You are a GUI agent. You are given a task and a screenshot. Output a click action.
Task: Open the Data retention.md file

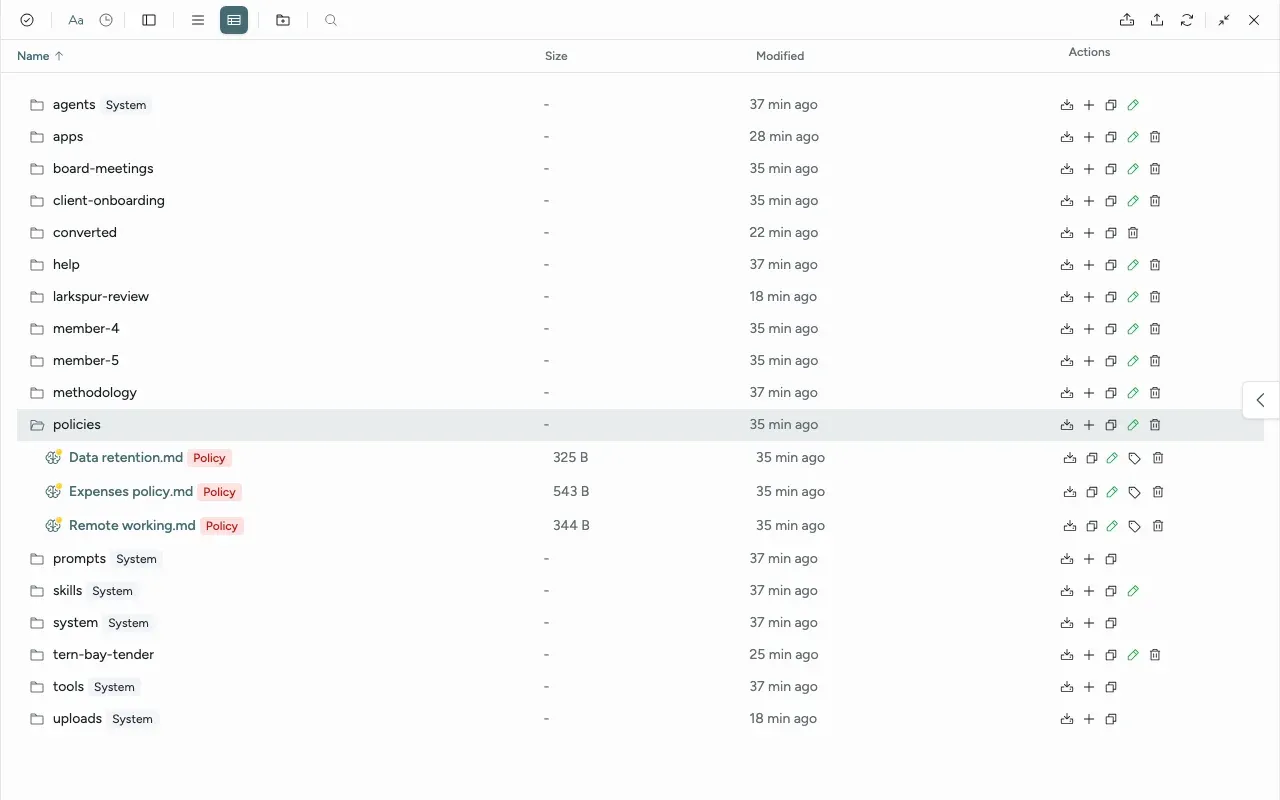click(126, 457)
